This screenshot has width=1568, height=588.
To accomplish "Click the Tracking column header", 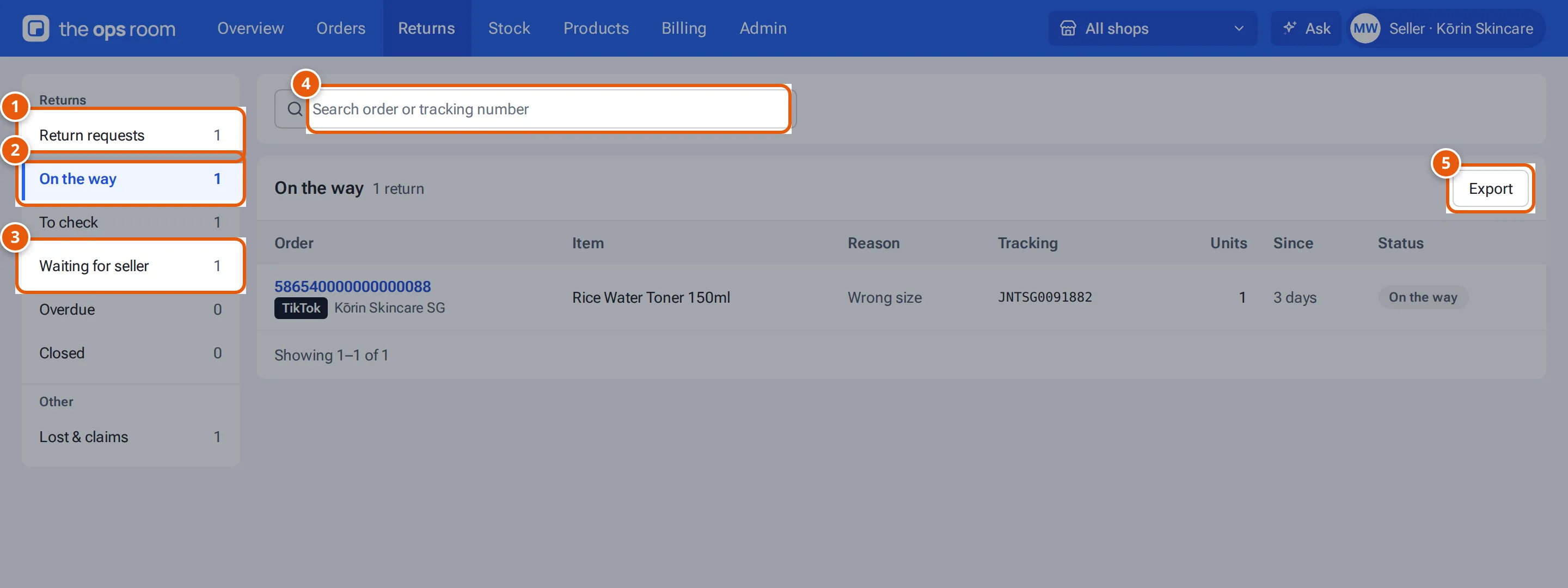I will coord(1027,243).
